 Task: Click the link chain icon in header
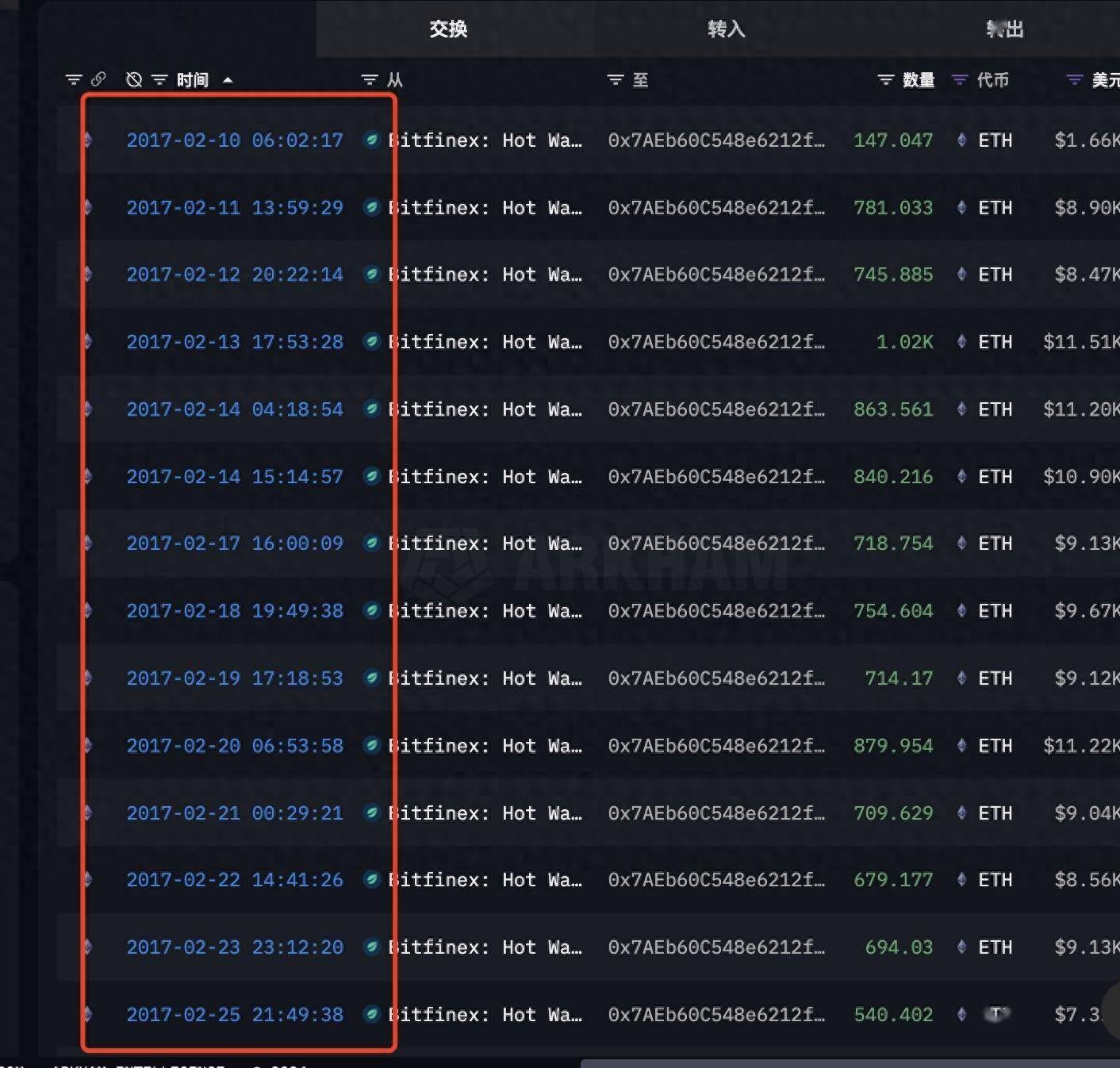98,79
